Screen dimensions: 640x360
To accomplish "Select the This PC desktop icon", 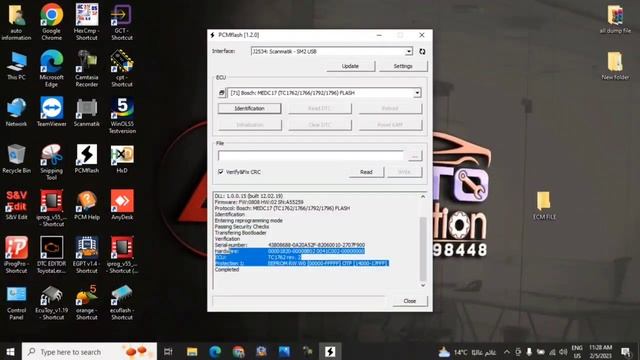I will pyautogui.click(x=16, y=66).
